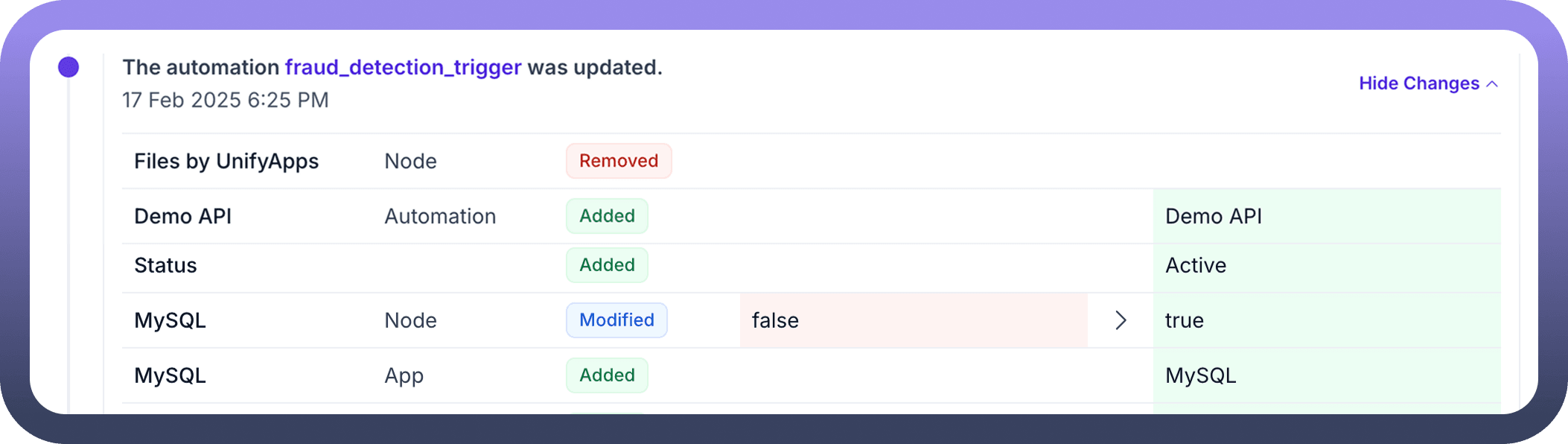The image size is (1568, 444).
Task: Click the Status row label
Action: (x=165, y=265)
